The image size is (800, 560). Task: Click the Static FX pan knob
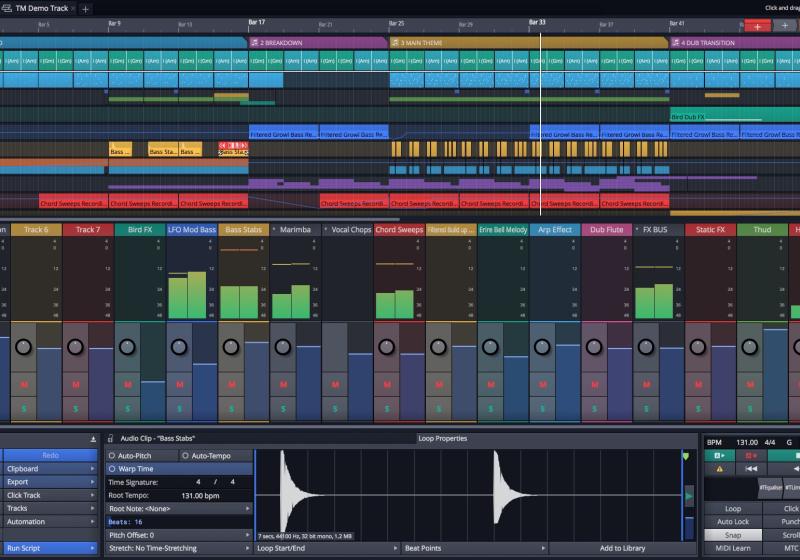tap(697, 347)
